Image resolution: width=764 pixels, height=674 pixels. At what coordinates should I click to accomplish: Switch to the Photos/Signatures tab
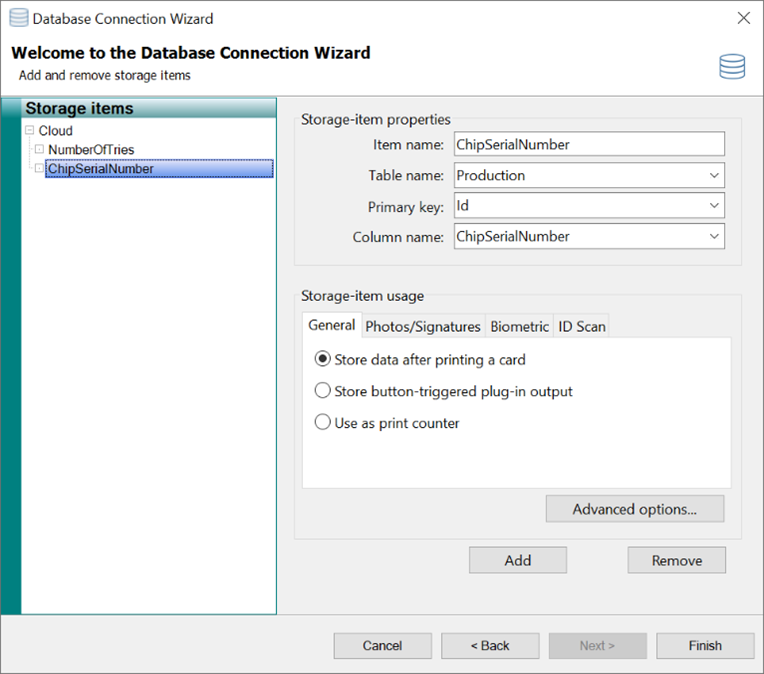[423, 326]
